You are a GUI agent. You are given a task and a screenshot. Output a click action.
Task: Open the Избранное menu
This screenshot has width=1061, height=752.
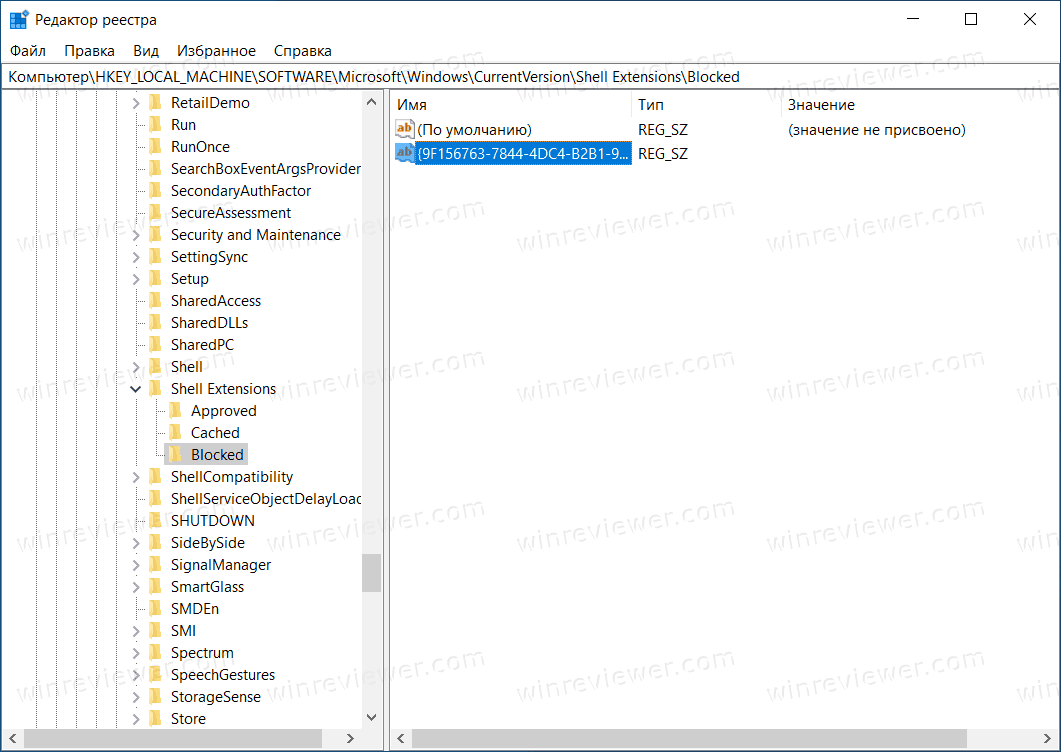point(217,51)
